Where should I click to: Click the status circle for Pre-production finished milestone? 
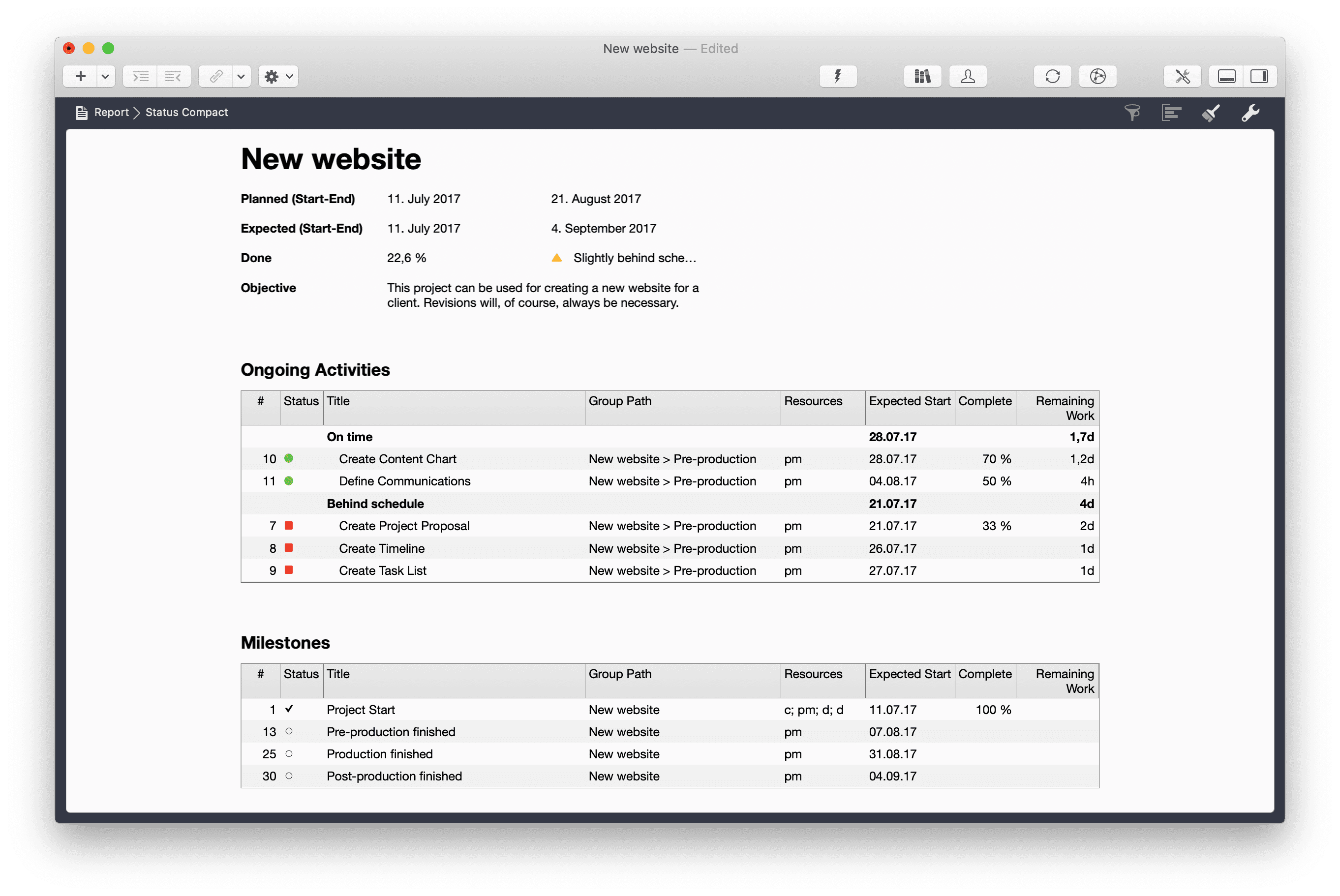pos(290,731)
